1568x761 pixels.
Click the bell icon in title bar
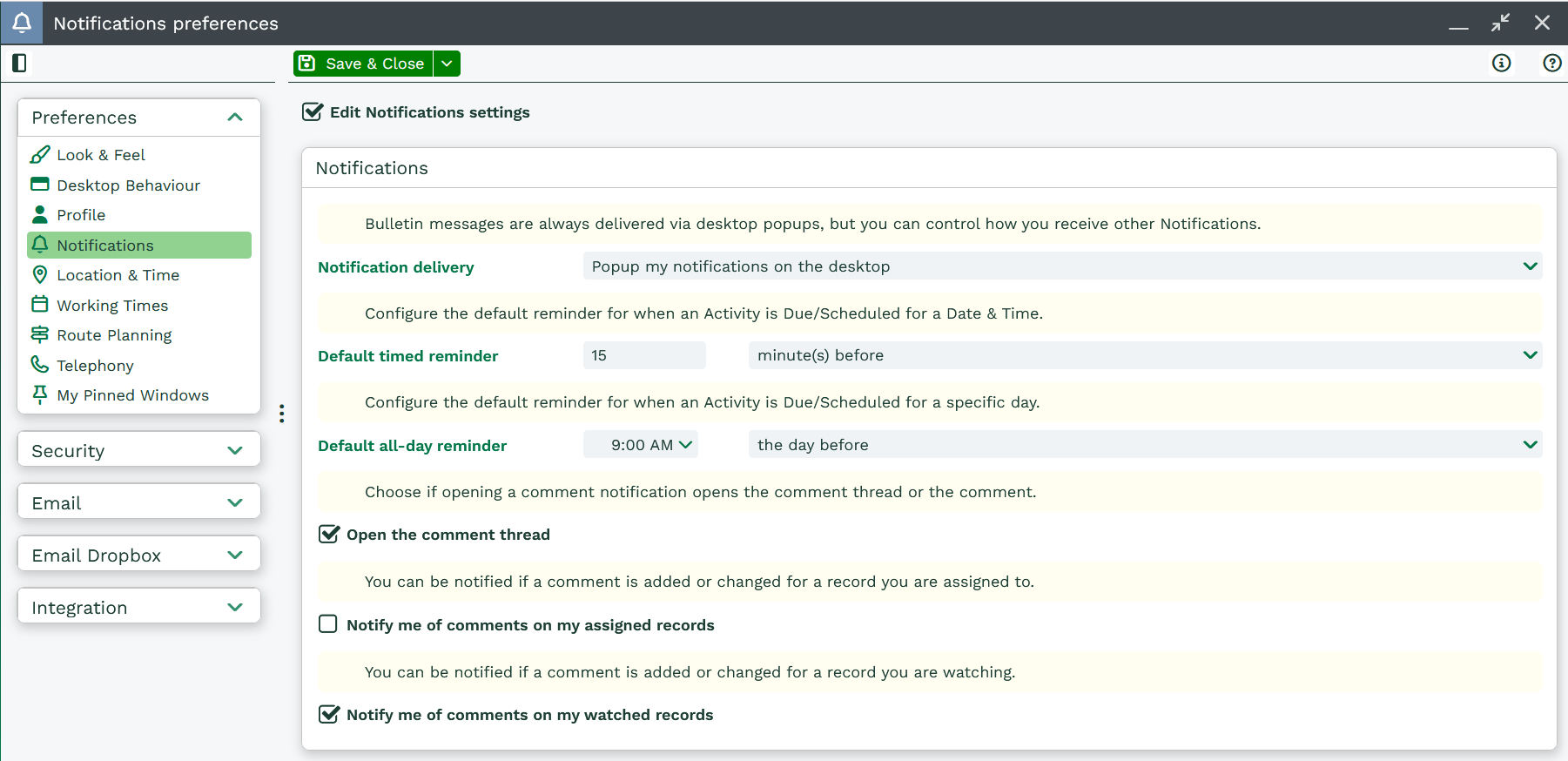22,23
